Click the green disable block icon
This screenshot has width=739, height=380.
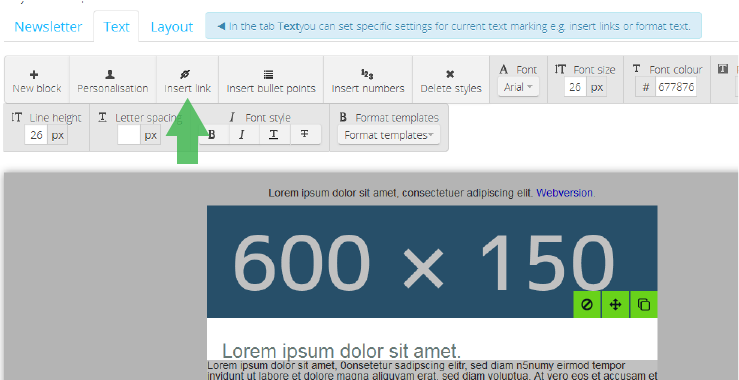pyautogui.click(x=587, y=305)
